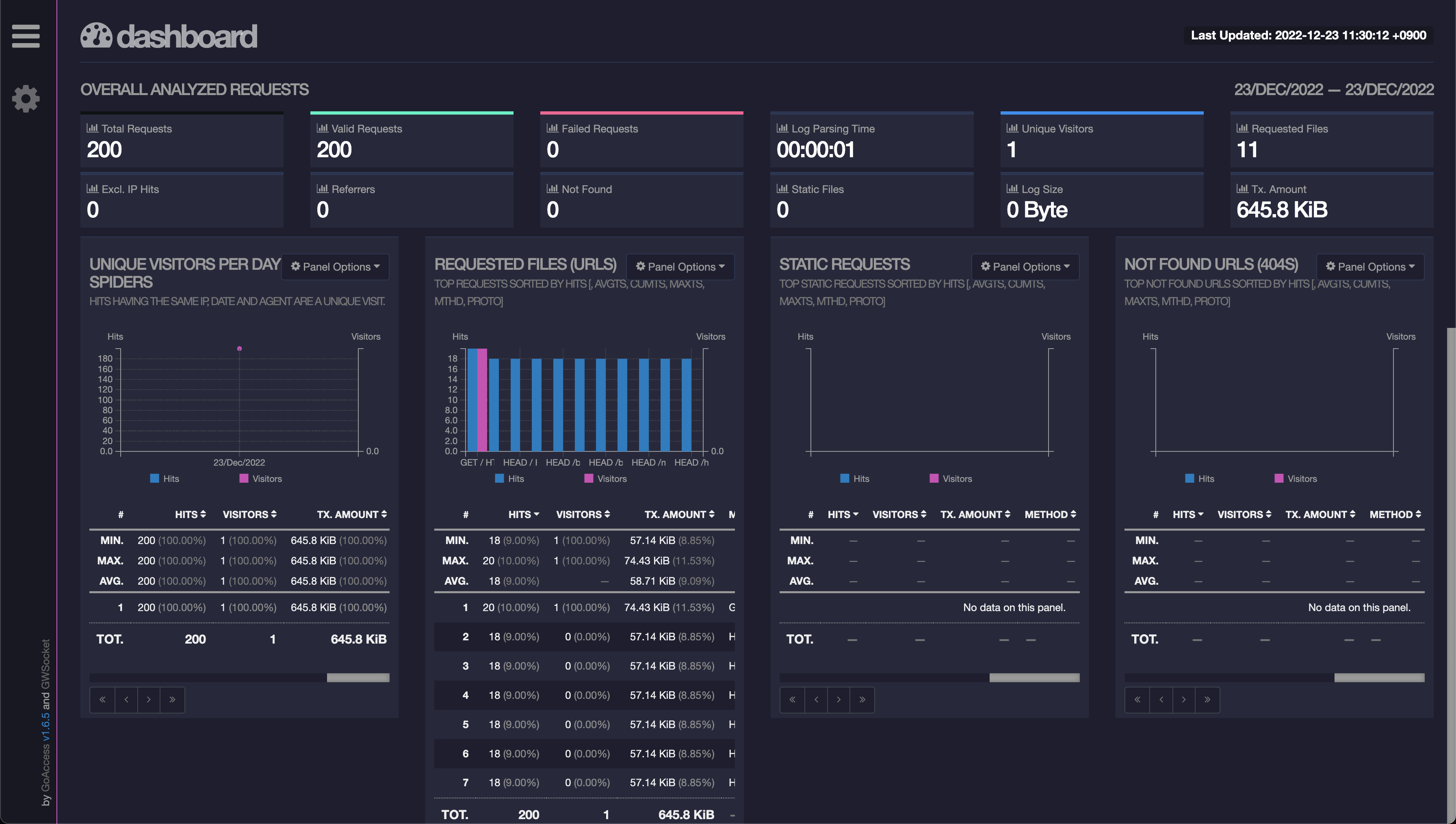The image size is (1456, 824).
Task: Sort the Requested Files table by Tx. Amount
Action: point(679,514)
